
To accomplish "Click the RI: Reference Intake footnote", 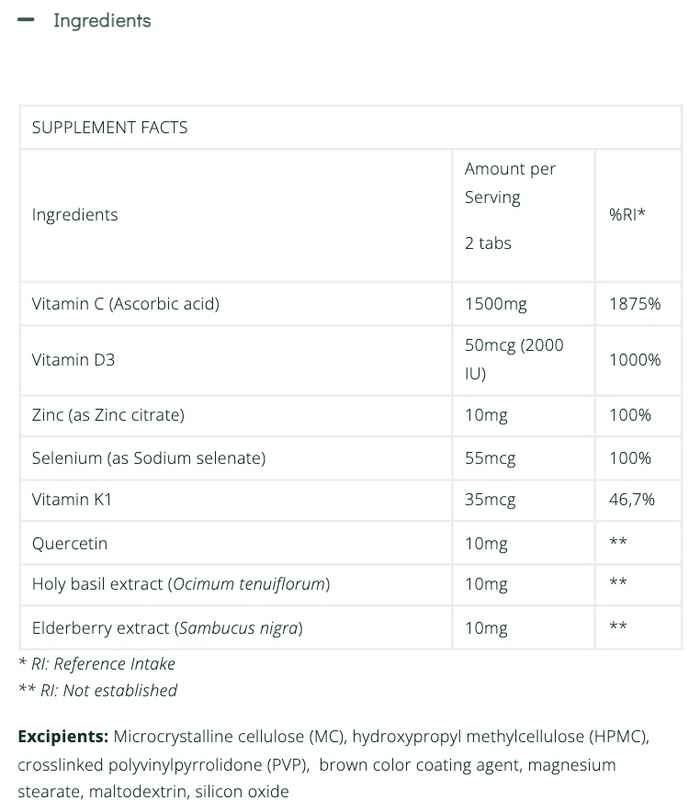I will coord(97,664).
